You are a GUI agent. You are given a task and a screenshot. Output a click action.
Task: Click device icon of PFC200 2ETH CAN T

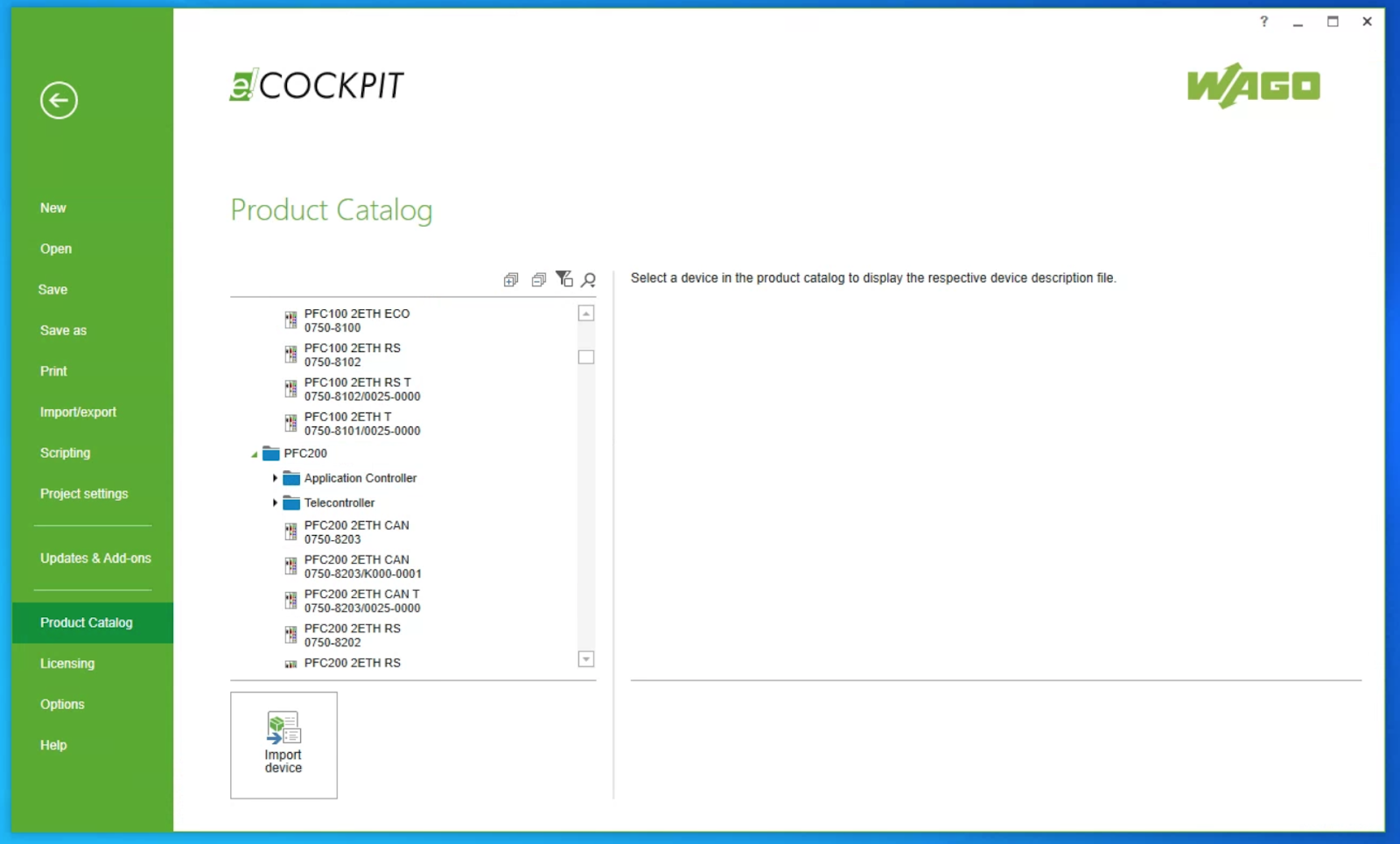click(290, 600)
